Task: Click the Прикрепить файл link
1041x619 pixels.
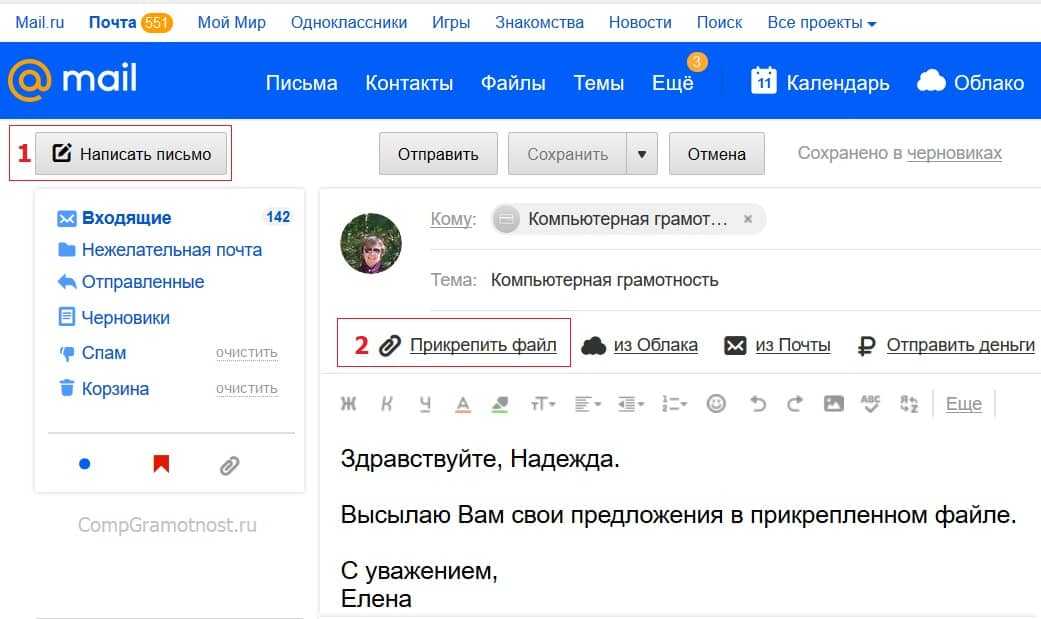Action: point(483,345)
